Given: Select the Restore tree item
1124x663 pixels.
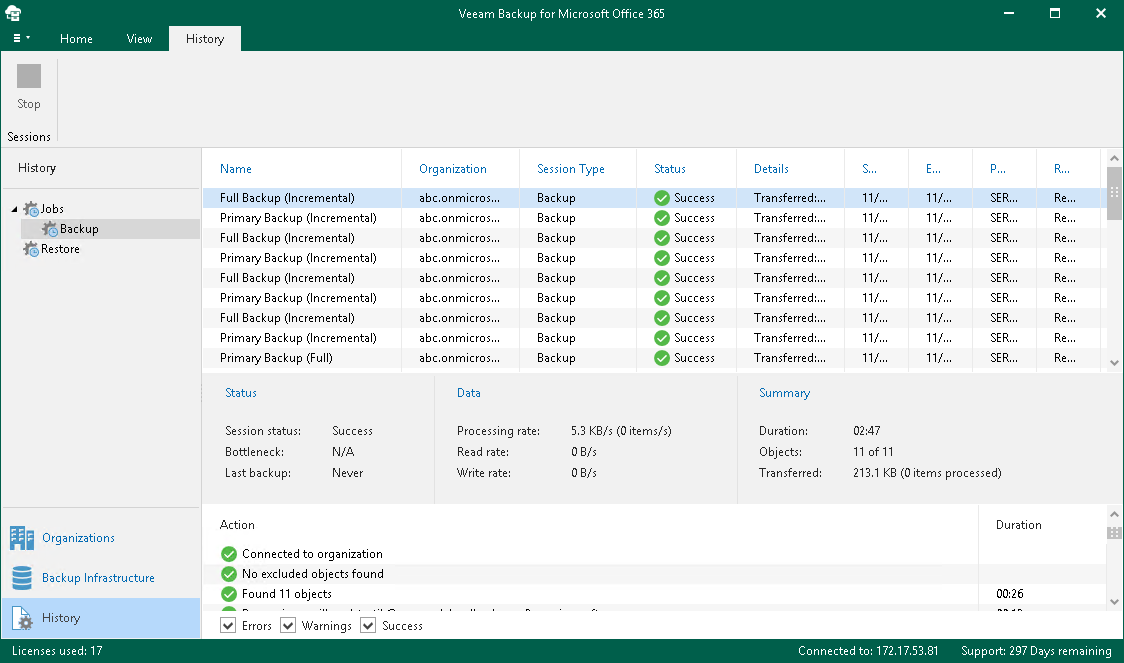Looking at the screenshot, I should tap(60, 249).
